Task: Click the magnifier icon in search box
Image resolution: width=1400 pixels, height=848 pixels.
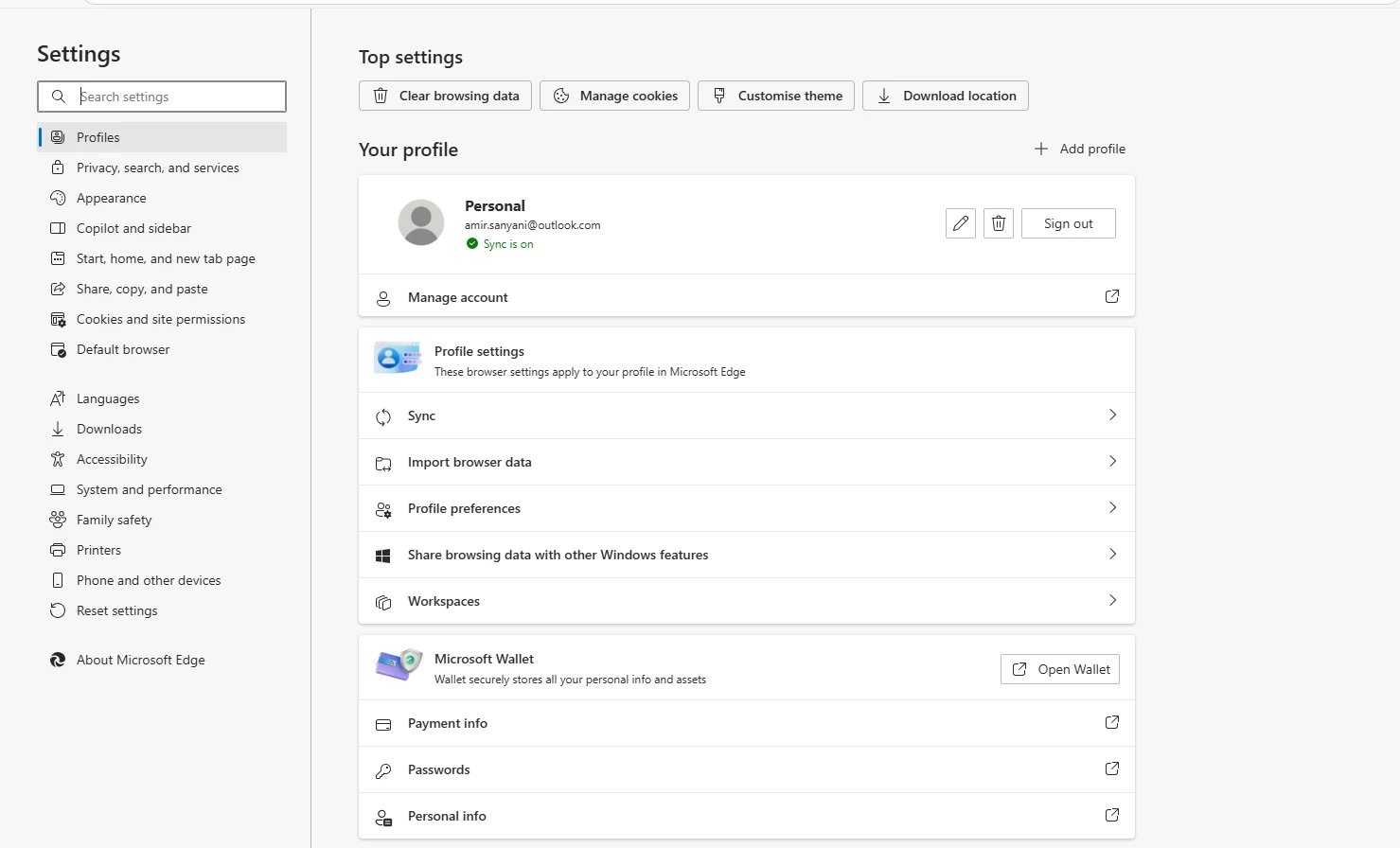Action: click(x=59, y=97)
